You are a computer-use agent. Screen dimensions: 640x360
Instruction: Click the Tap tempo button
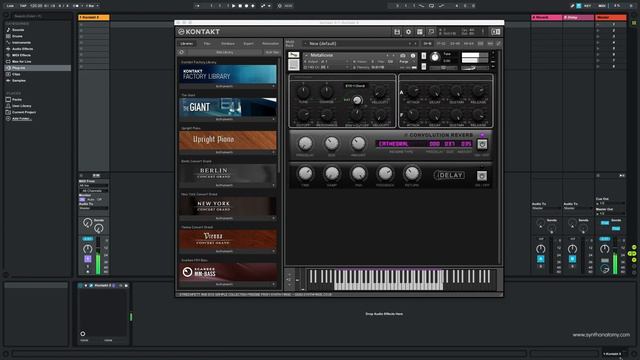coord(23,6)
